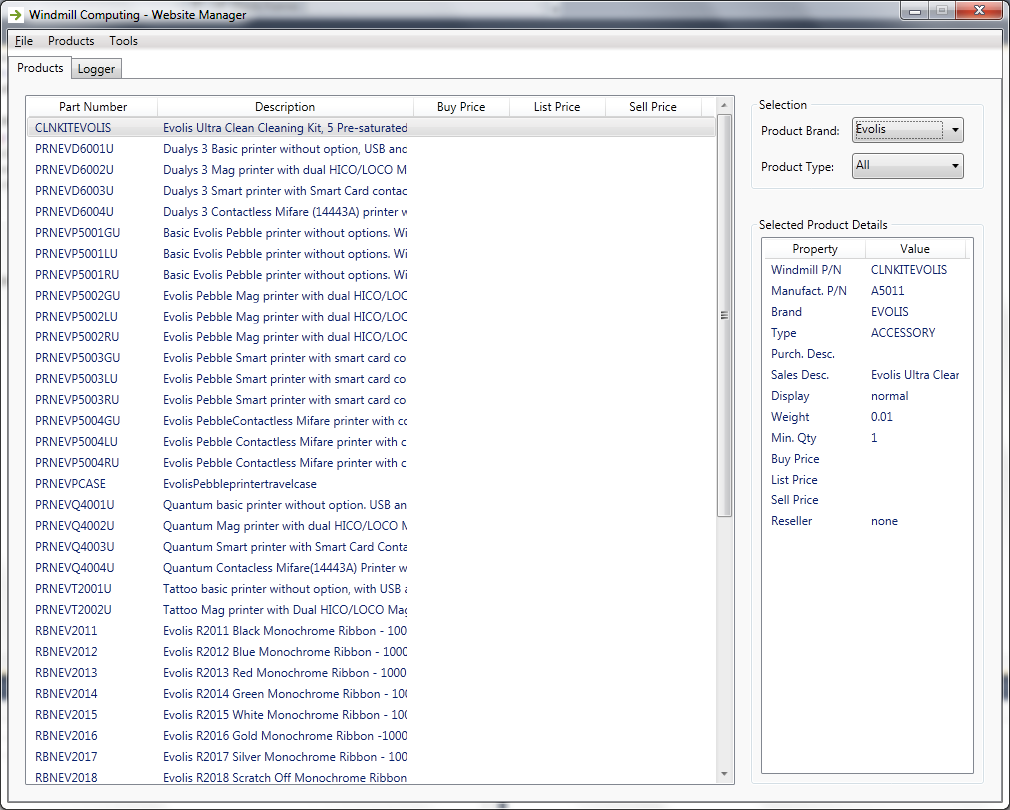Select part number PRNEVP5003GU

77,358
